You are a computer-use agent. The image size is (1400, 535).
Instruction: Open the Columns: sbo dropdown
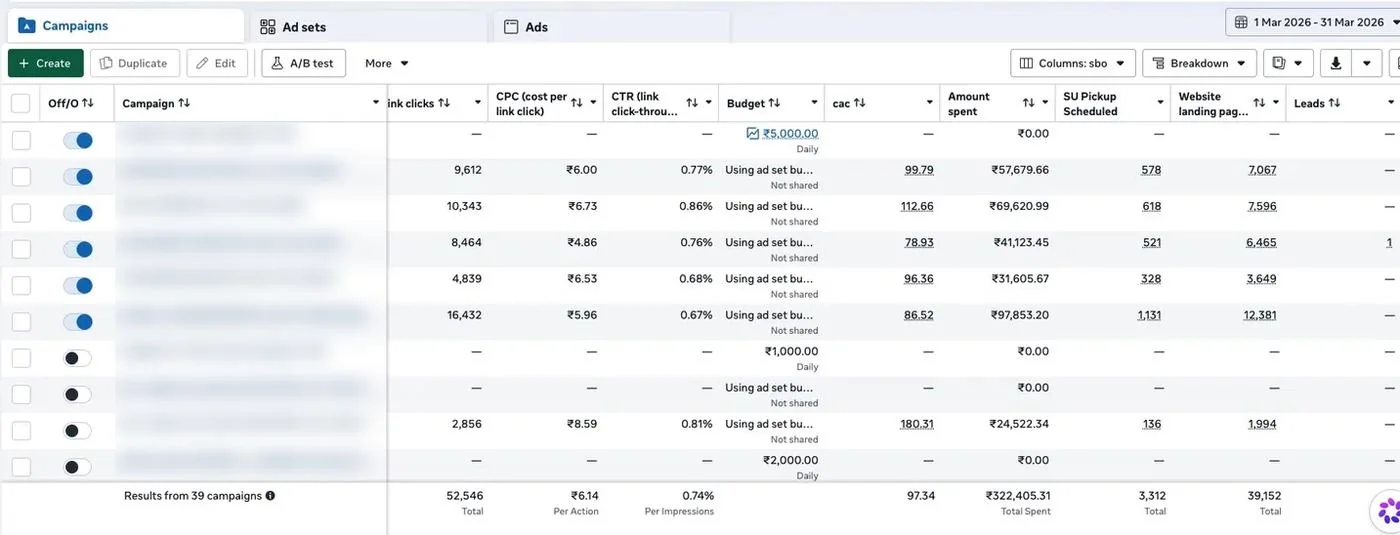[1073, 63]
